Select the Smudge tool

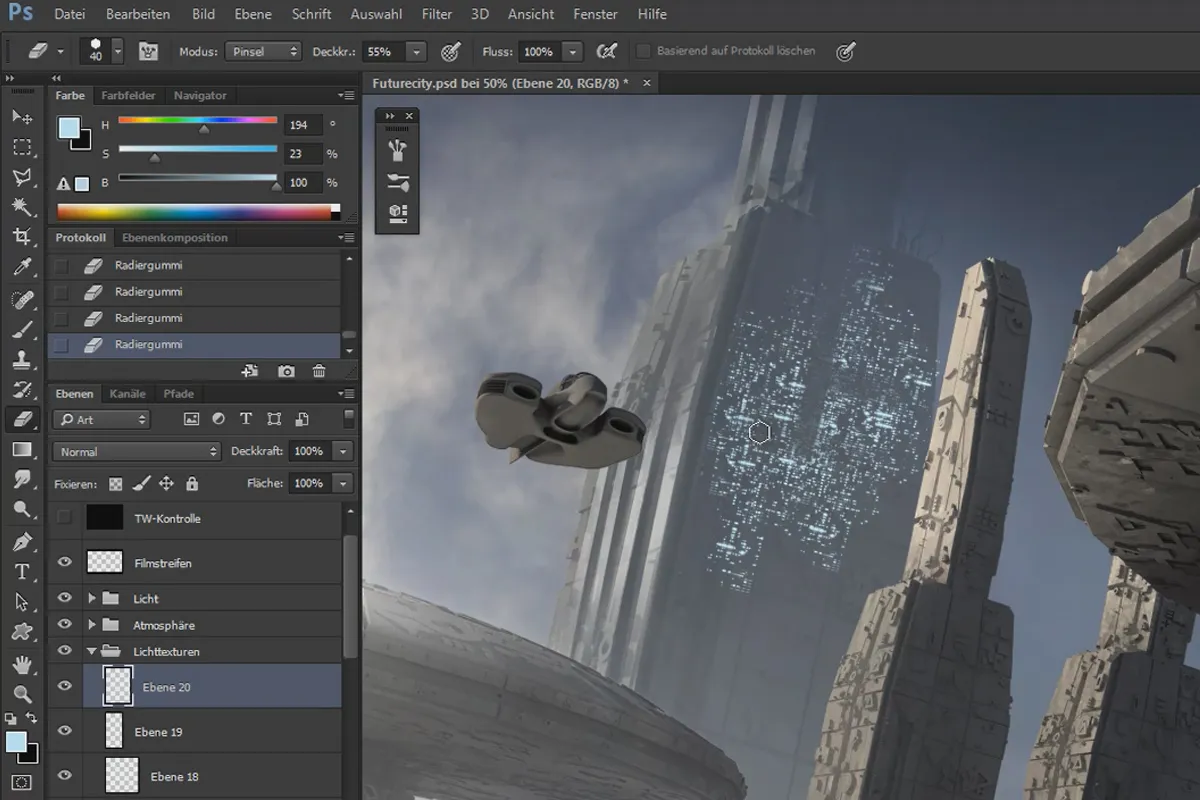21,480
